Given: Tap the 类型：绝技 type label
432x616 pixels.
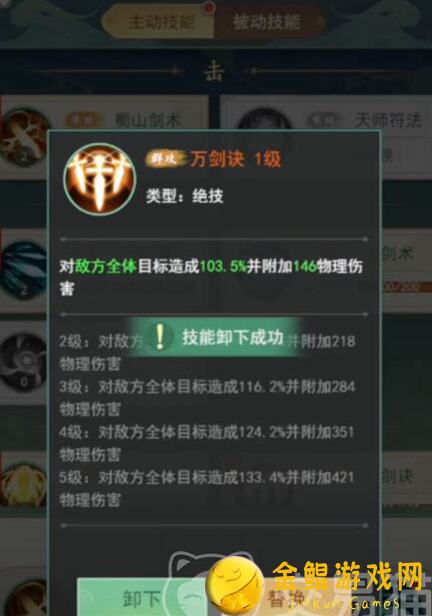Looking at the screenshot, I should [185, 196].
